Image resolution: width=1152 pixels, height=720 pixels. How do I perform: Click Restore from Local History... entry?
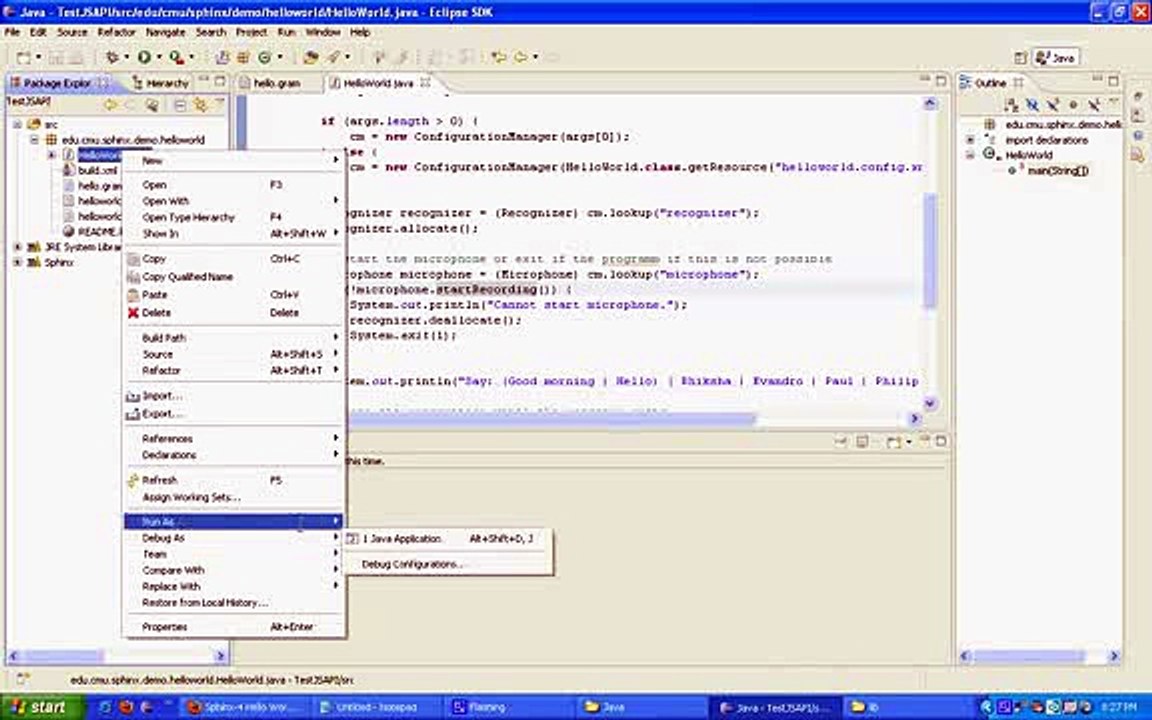click(233, 603)
